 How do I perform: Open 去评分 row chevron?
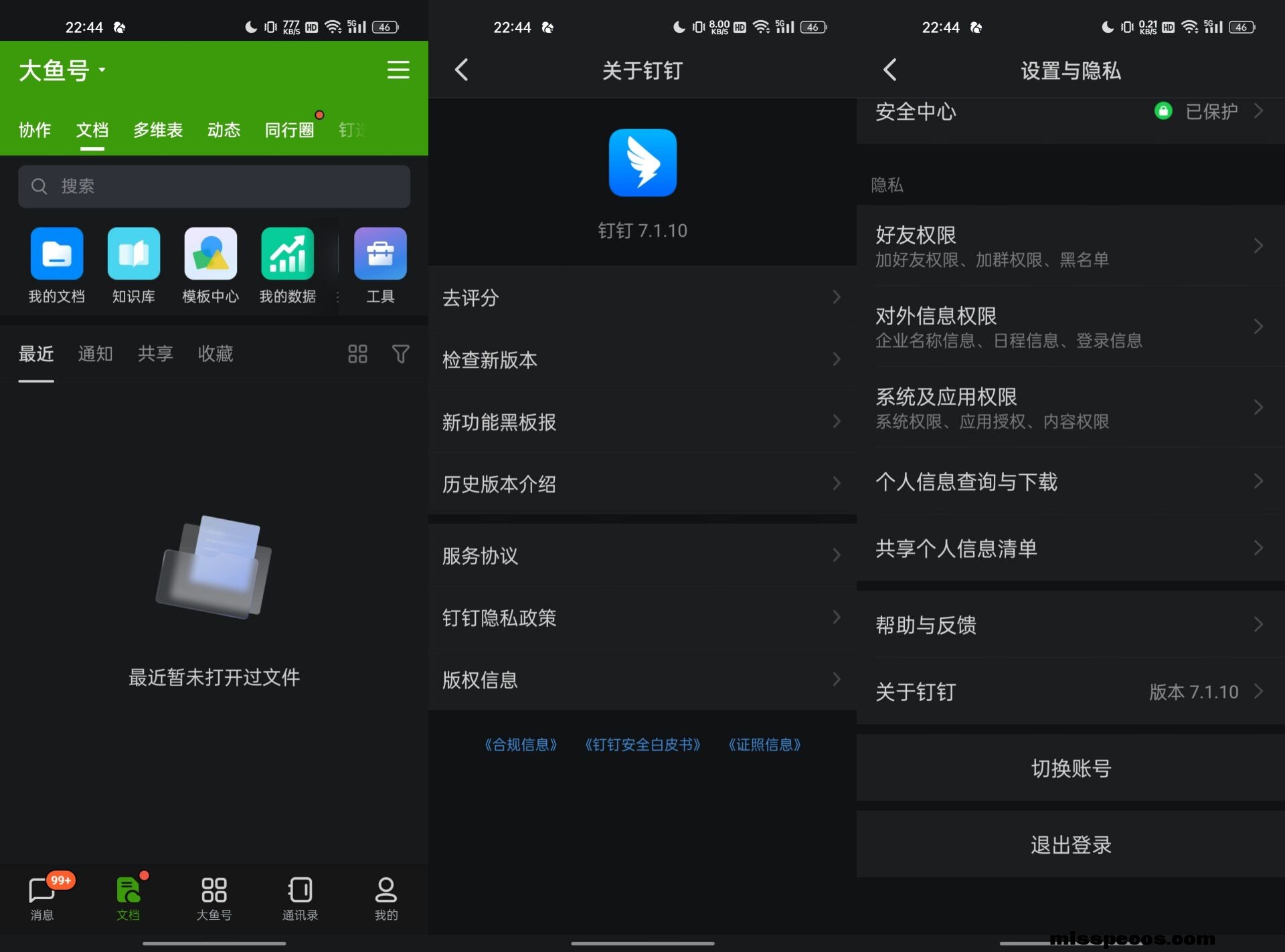(x=837, y=297)
